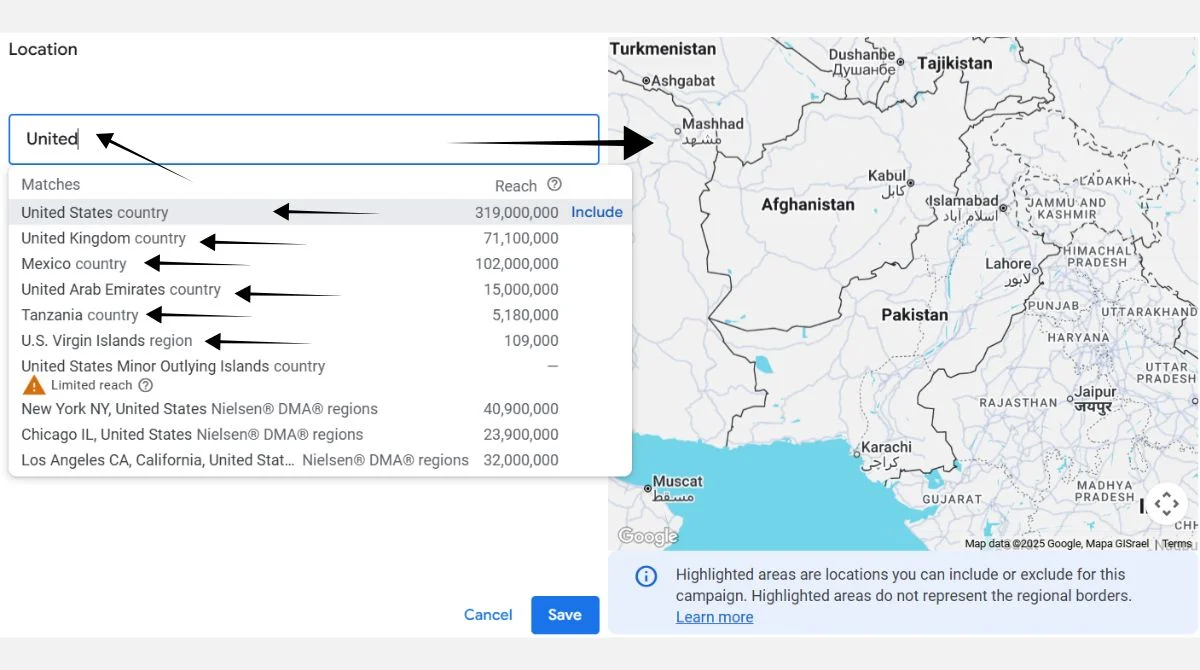Select Mexico country match
This screenshot has height=670, width=1200.
point(320,264)
